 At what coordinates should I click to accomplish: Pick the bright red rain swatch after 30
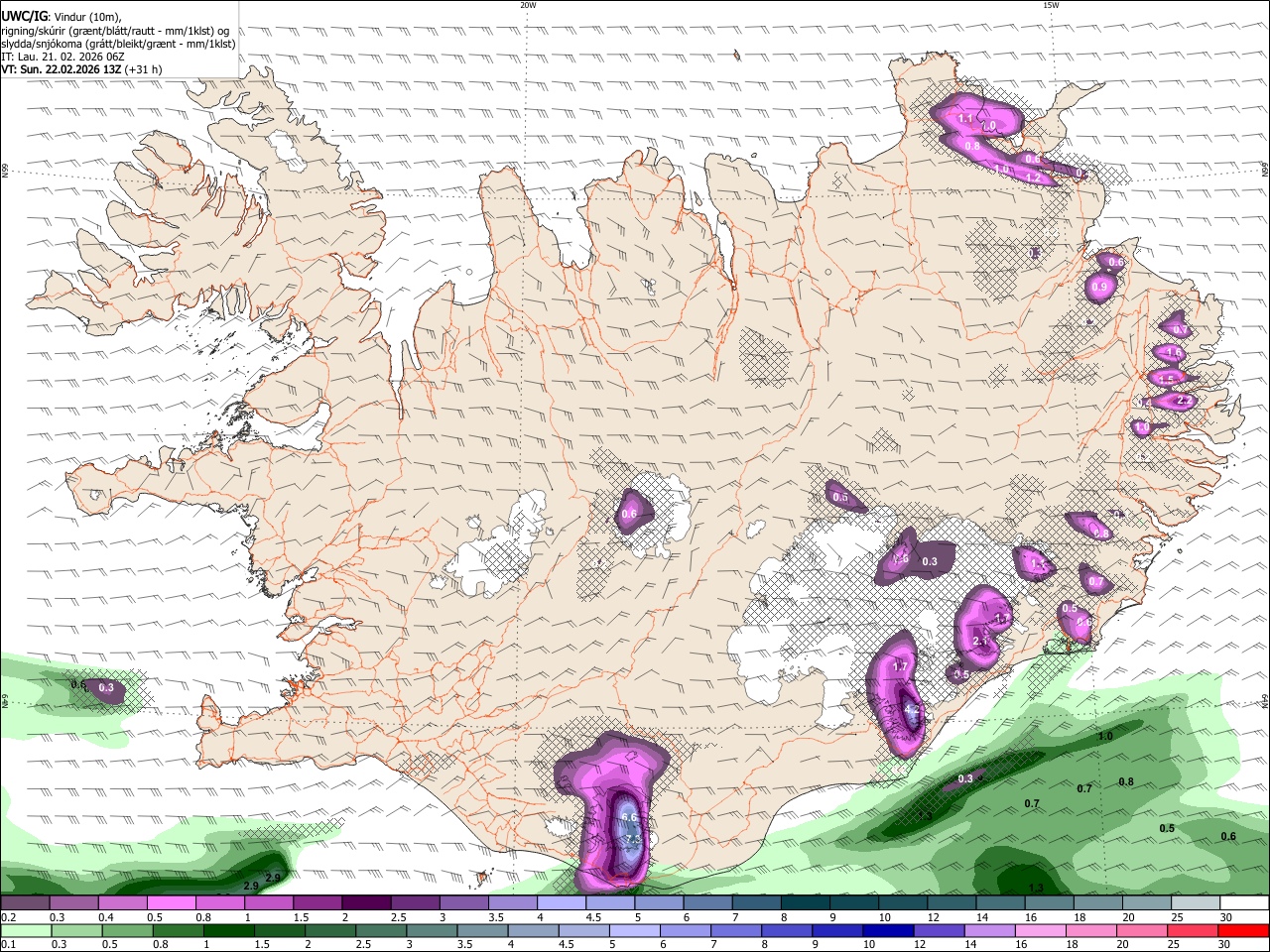tap(1244, 930)
